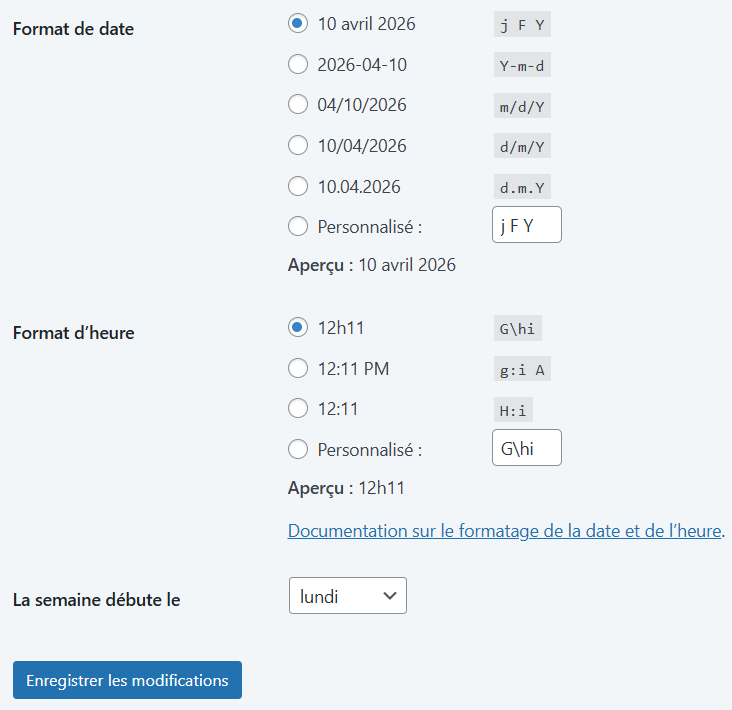This screenshot has width=732, height=710.
Task: Click the "m/d/Y" format code badge
Action: pyautogui.click(x=523, y=106)
